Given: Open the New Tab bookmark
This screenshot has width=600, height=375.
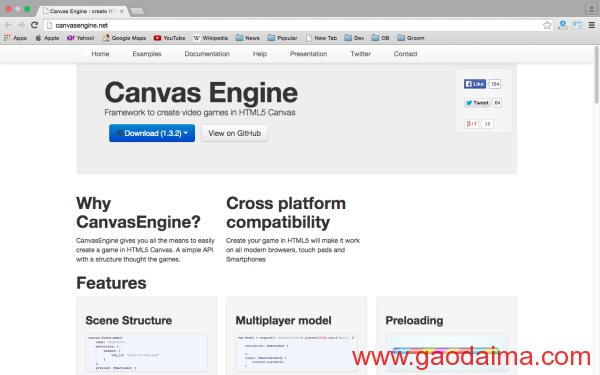Looking at the screenshot, I should coord(321,38).
